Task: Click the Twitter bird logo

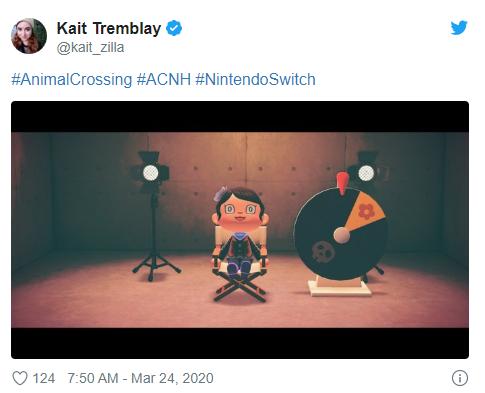Action: (459, 28)
